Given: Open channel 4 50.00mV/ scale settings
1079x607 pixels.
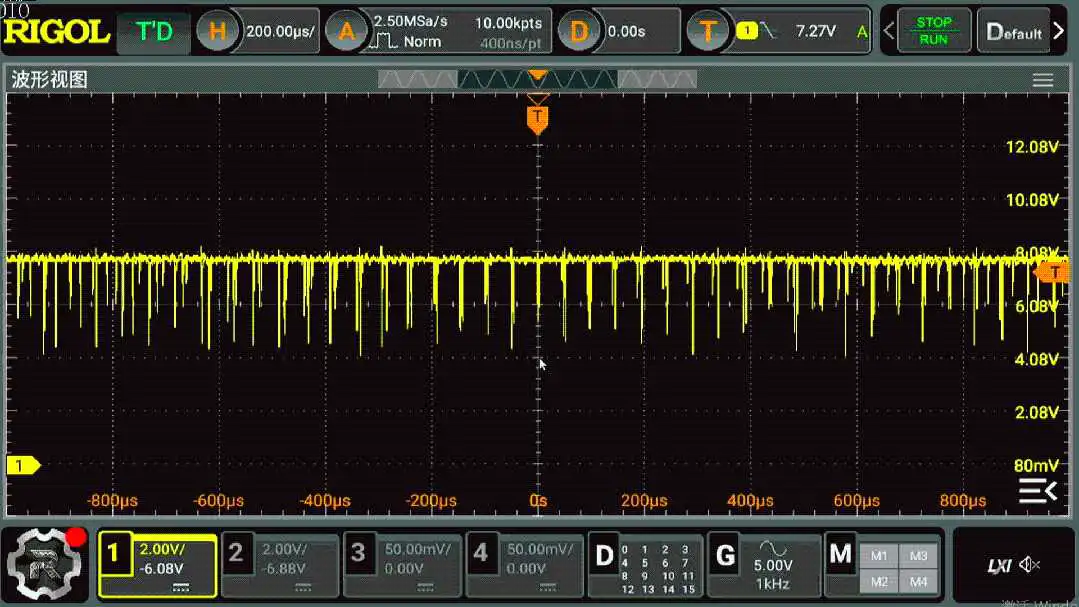Looking at the screenshot, I should (x=540, y=549).
